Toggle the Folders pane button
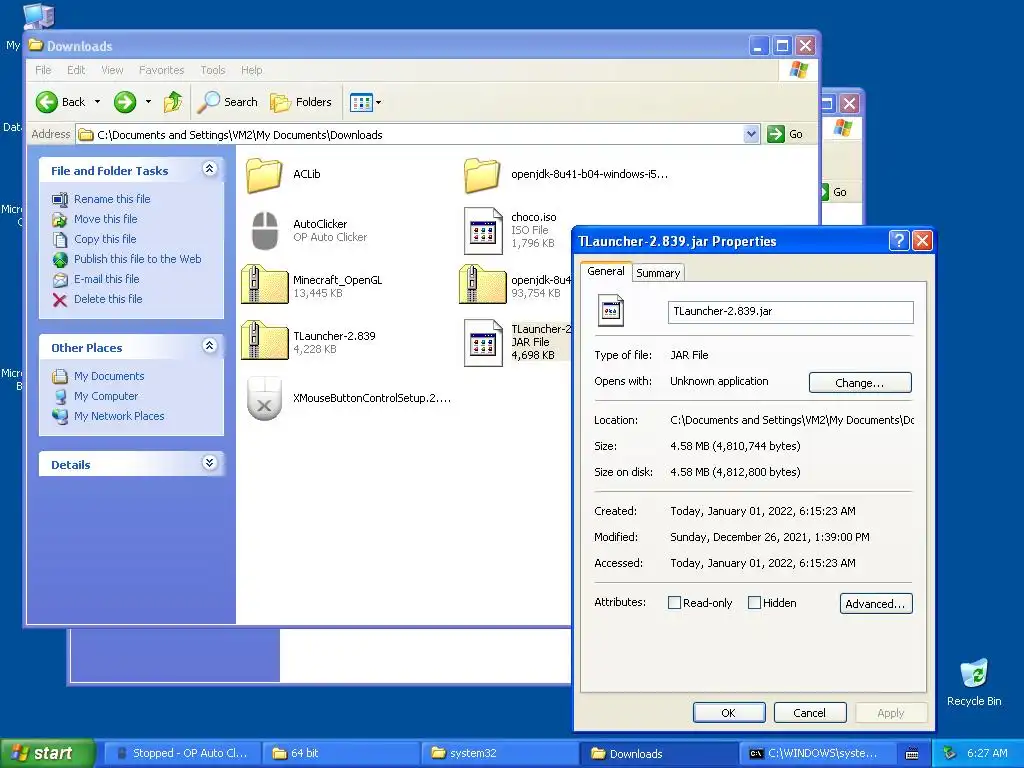The width and height of the screenshot is (1024, 768). click(x=301, y=102)
